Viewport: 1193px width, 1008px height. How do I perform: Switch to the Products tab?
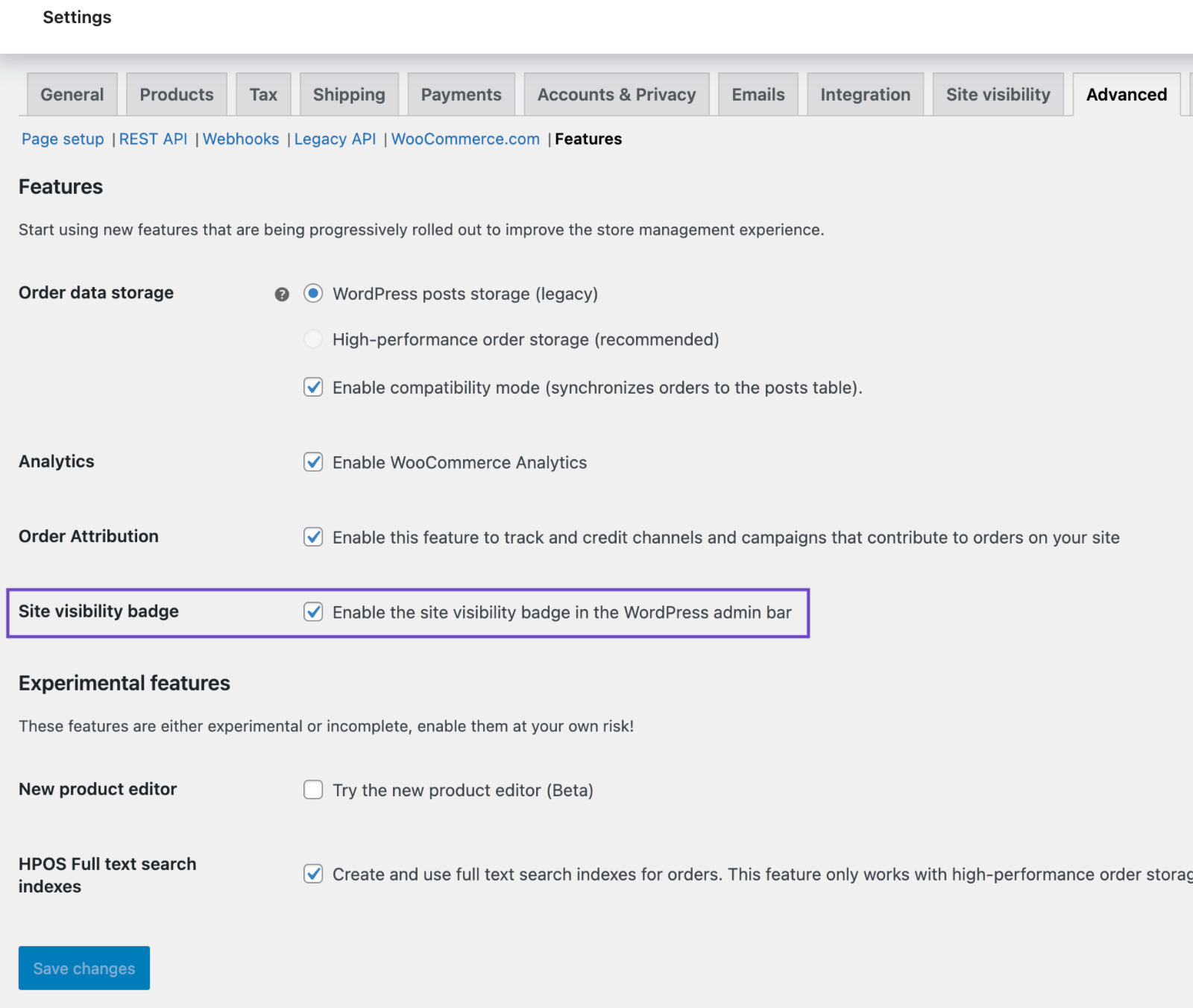(176, 94)
